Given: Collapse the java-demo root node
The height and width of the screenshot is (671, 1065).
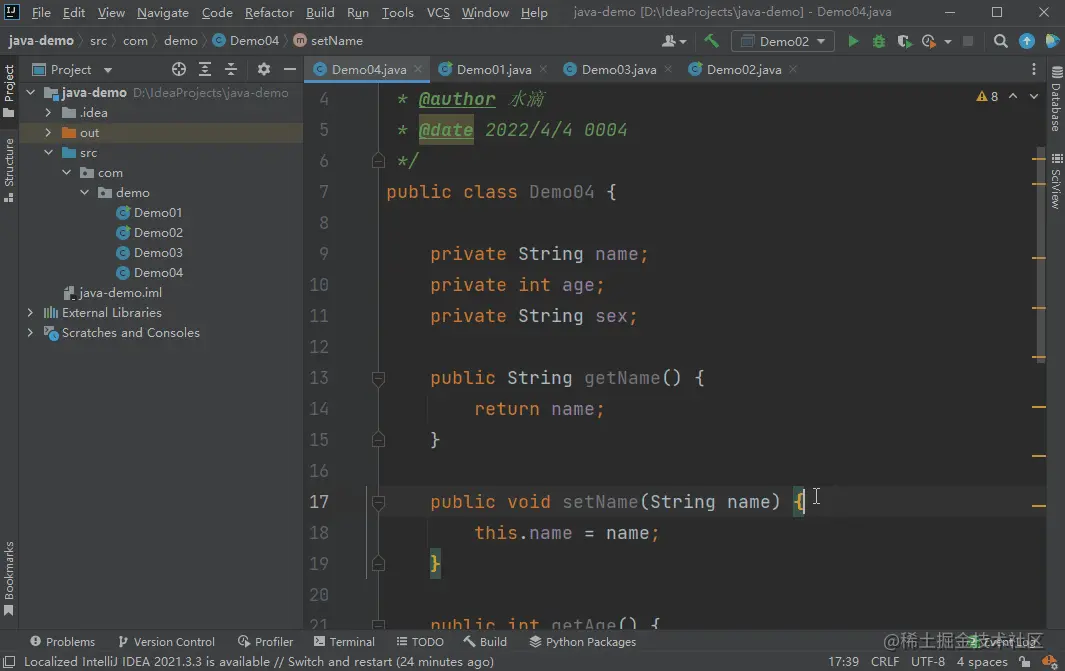Looking at the screenshot, I should (31, 92).
